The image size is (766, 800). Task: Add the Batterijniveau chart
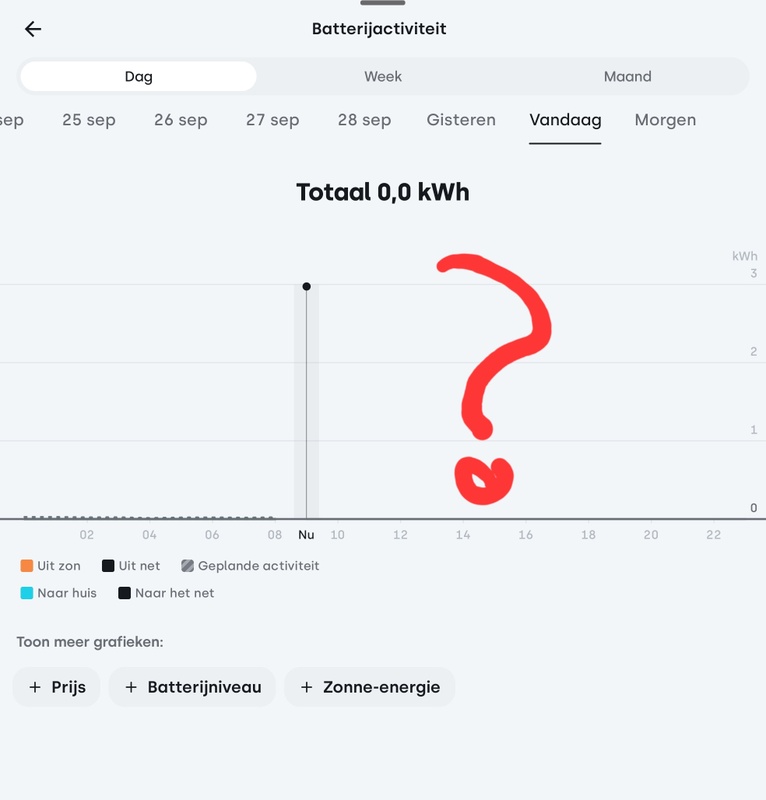pos(192,687)
